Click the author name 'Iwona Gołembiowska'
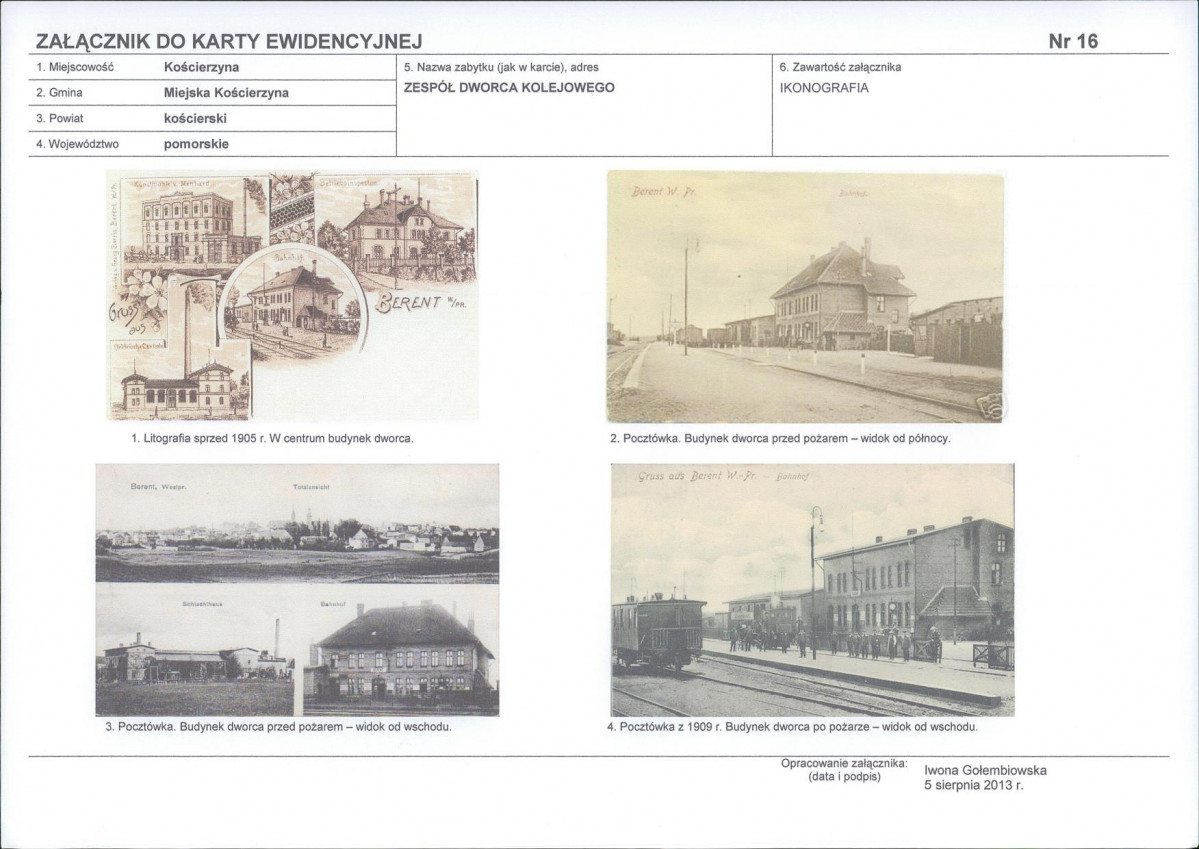The image size is (1199, 849). coord(985,770)
